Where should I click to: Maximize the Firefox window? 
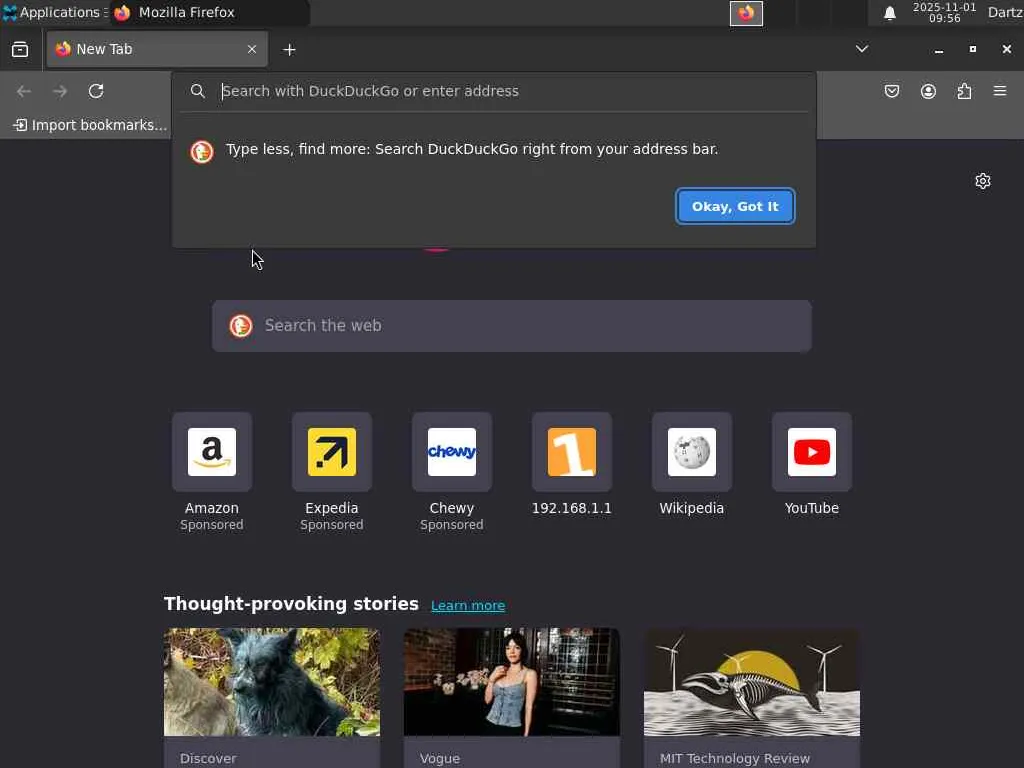972,50
